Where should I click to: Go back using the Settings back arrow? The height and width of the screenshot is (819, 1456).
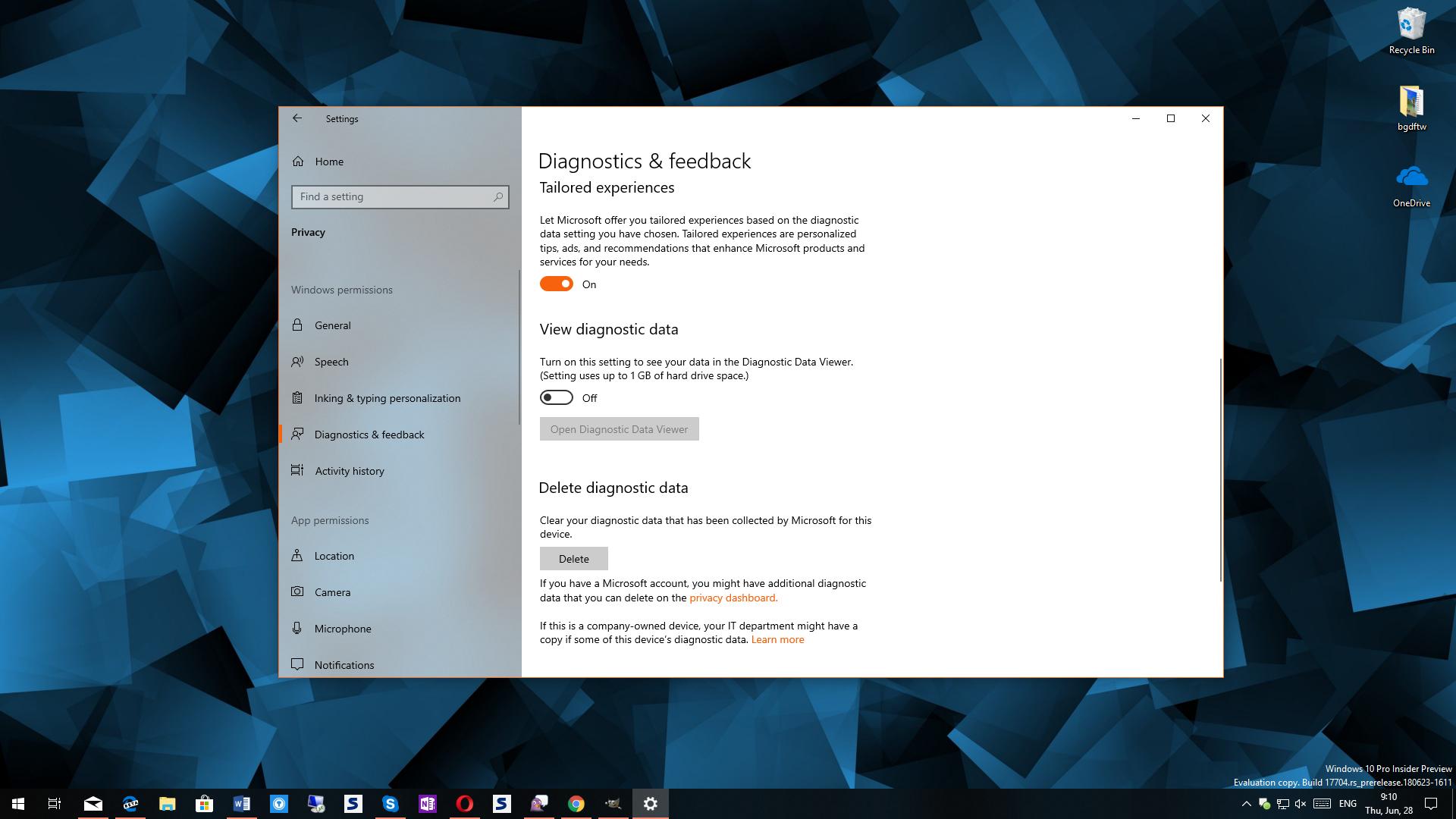(297, 118)
